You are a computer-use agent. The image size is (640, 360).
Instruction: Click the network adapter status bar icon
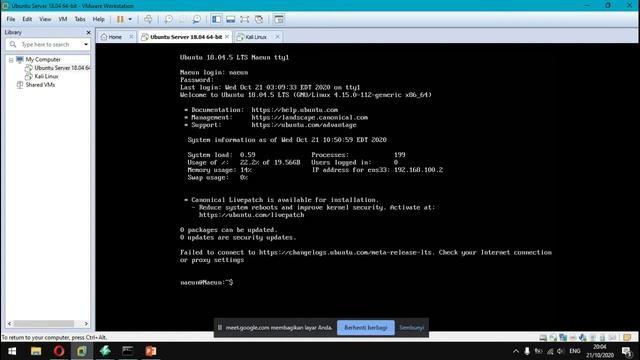tap(563, 338)
